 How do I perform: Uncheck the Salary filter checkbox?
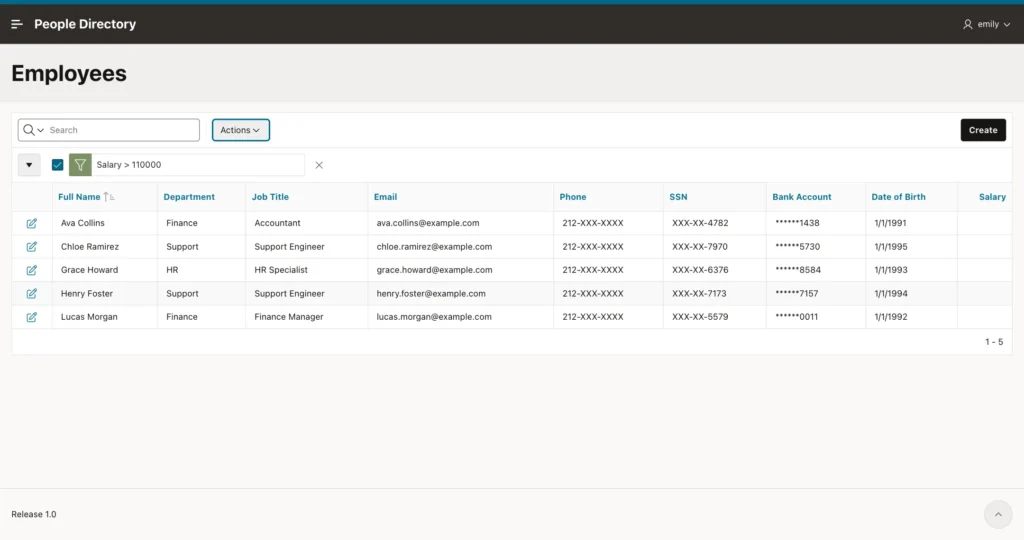pos(57,165)
